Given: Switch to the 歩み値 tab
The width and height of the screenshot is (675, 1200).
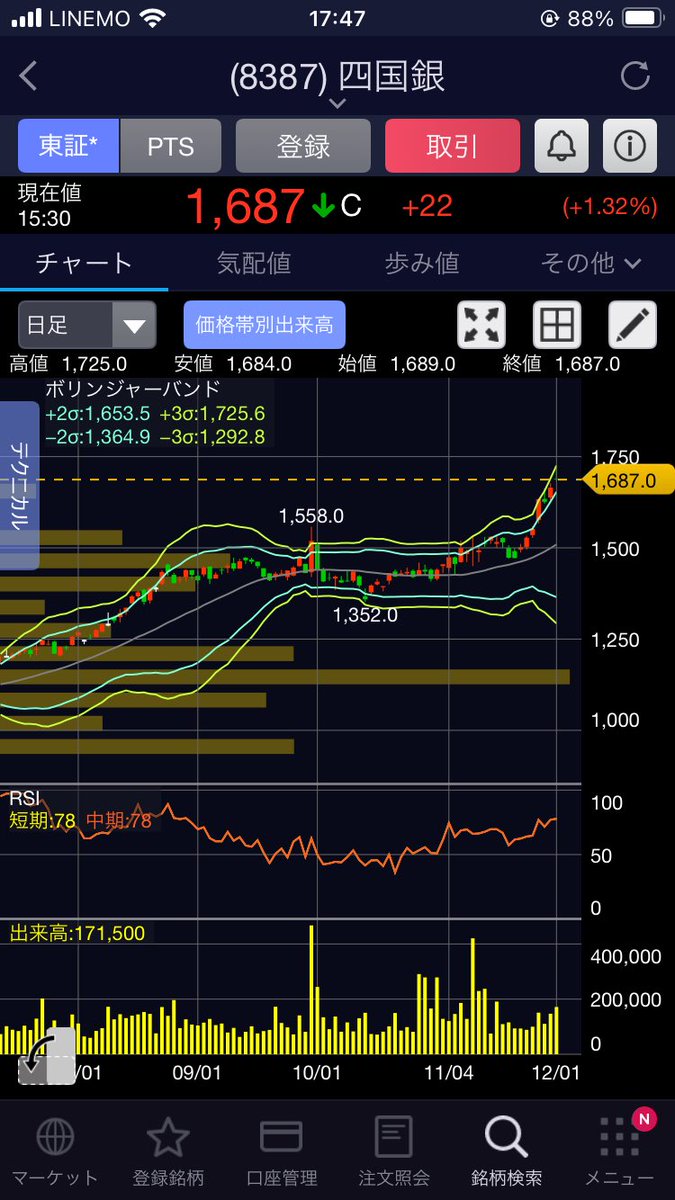Looking at the screenshot, I should pyautogui.click(x=422, y=263).
